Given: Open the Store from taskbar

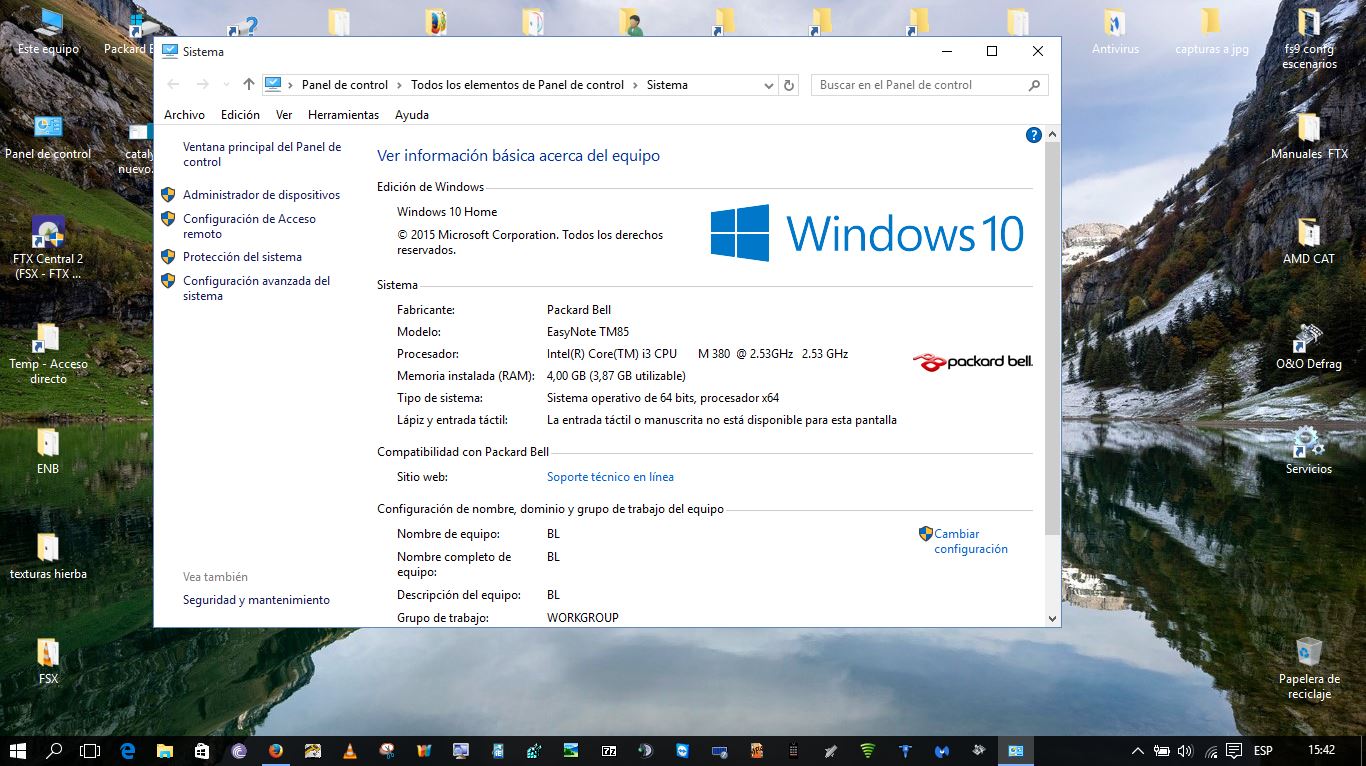Looking at the screenshot, I should pos(201,750).
